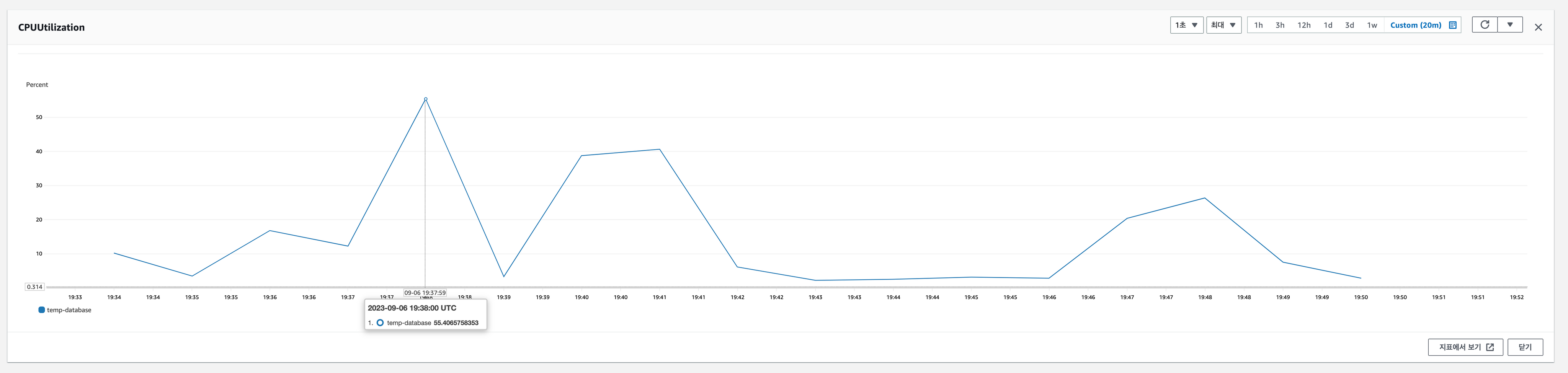Toggle the temp-database legend series
Viewport: 1568px width, 373px height.
(69, 310)
